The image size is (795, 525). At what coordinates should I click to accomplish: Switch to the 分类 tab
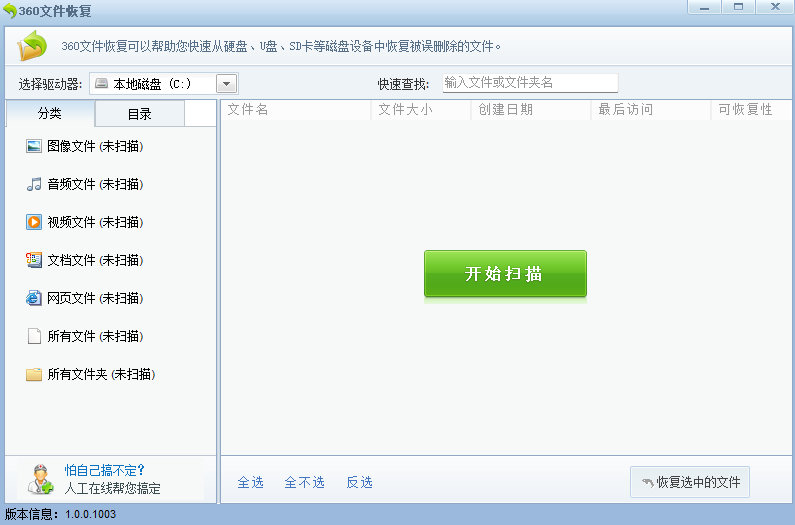coord(50,114)
